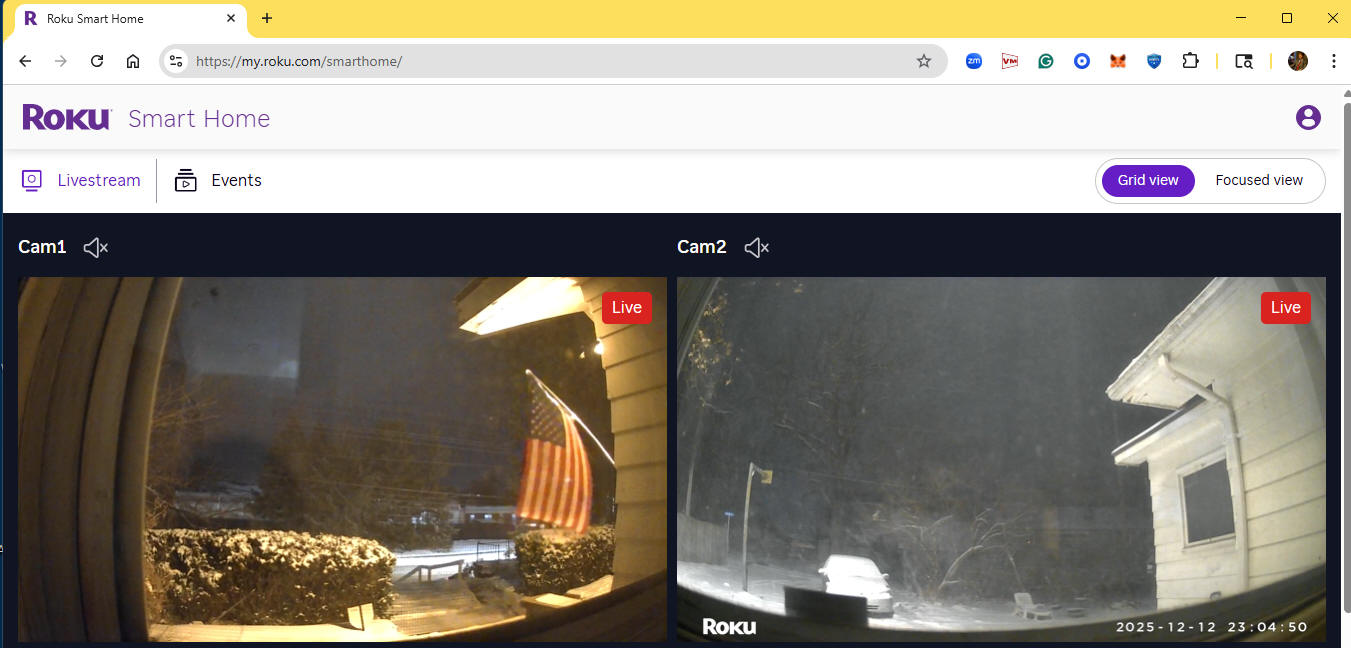Image resolution: width=1351 pixels, height=648 pixels.
Task: Click the MetaMask fox extension icon
Action: (1117, 61)
